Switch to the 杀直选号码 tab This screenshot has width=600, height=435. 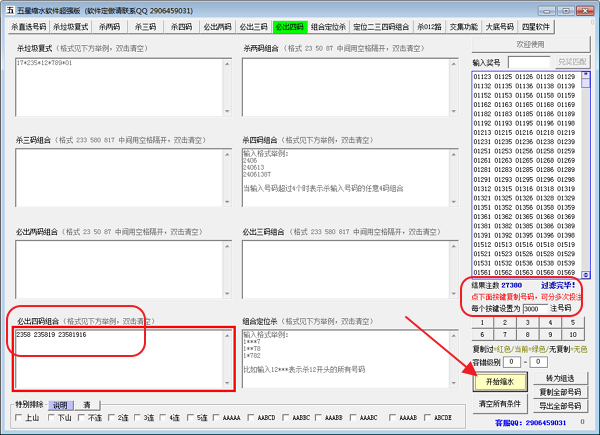pos(28,27)
